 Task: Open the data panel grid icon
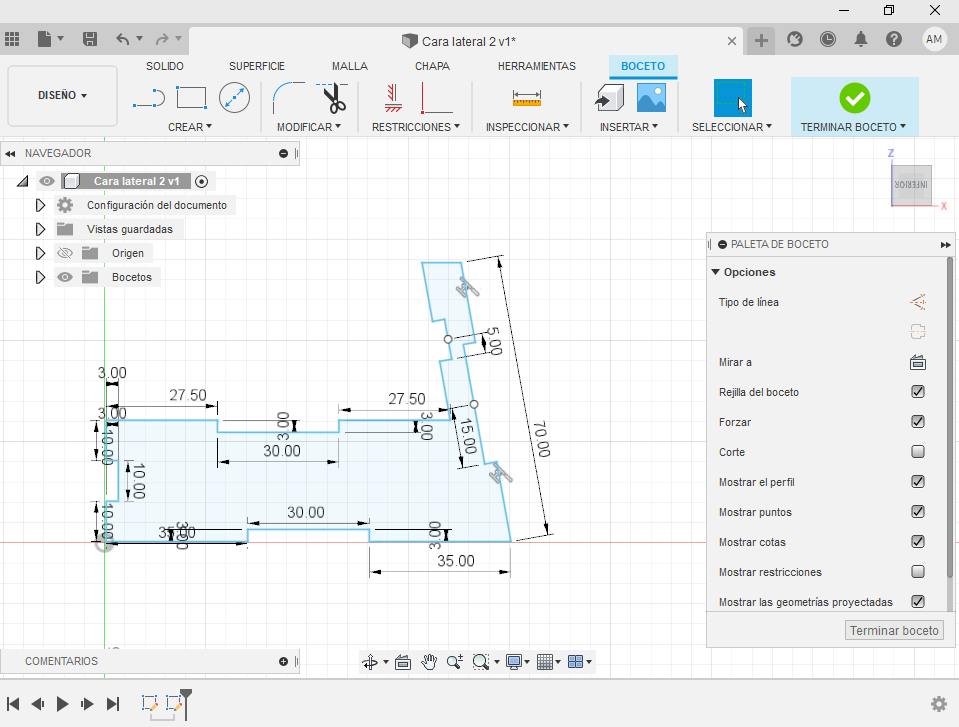pyautogui.click(x=12, y=39)
